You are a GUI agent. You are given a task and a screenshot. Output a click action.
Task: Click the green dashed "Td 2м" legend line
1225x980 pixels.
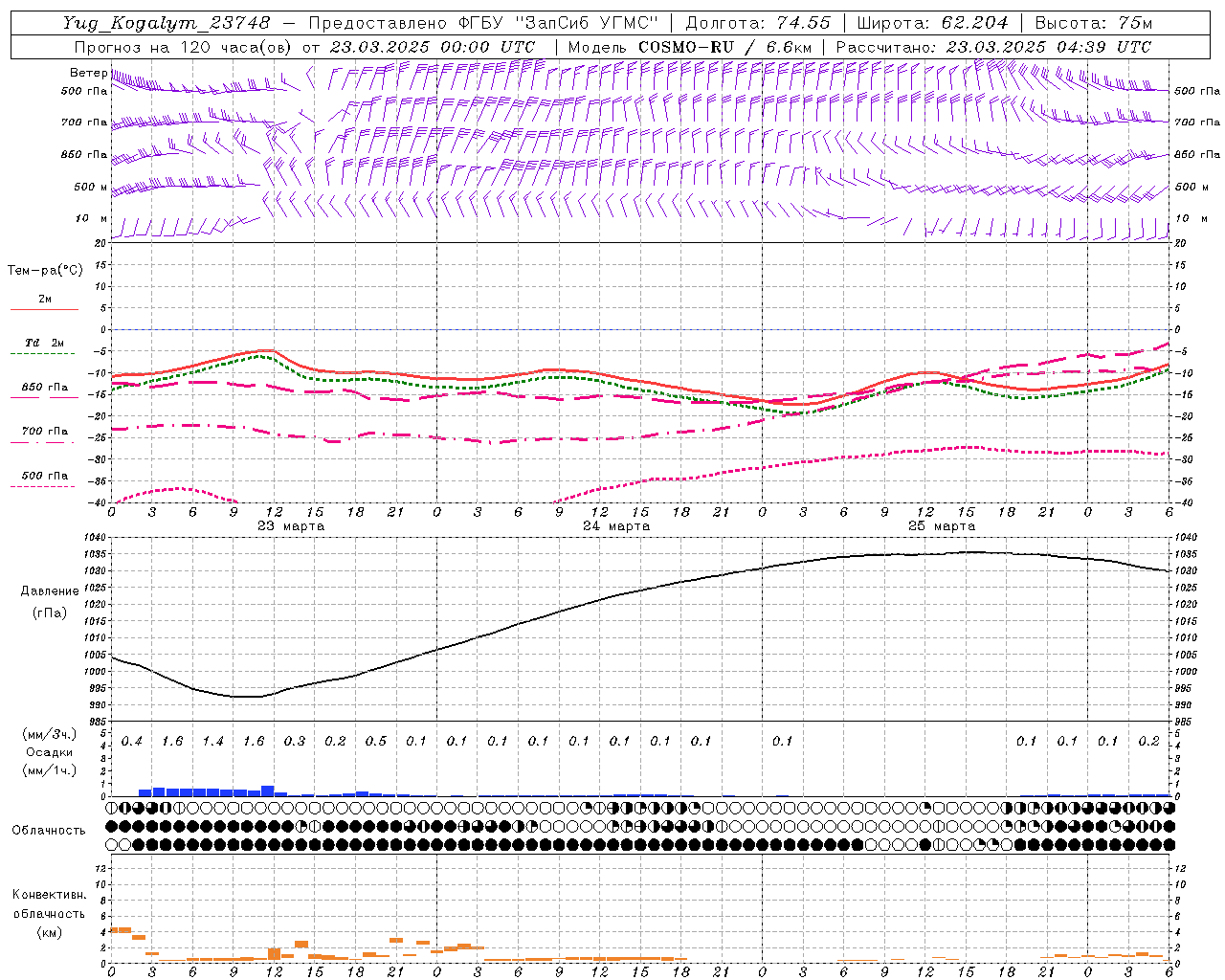[x=44, y=354]
